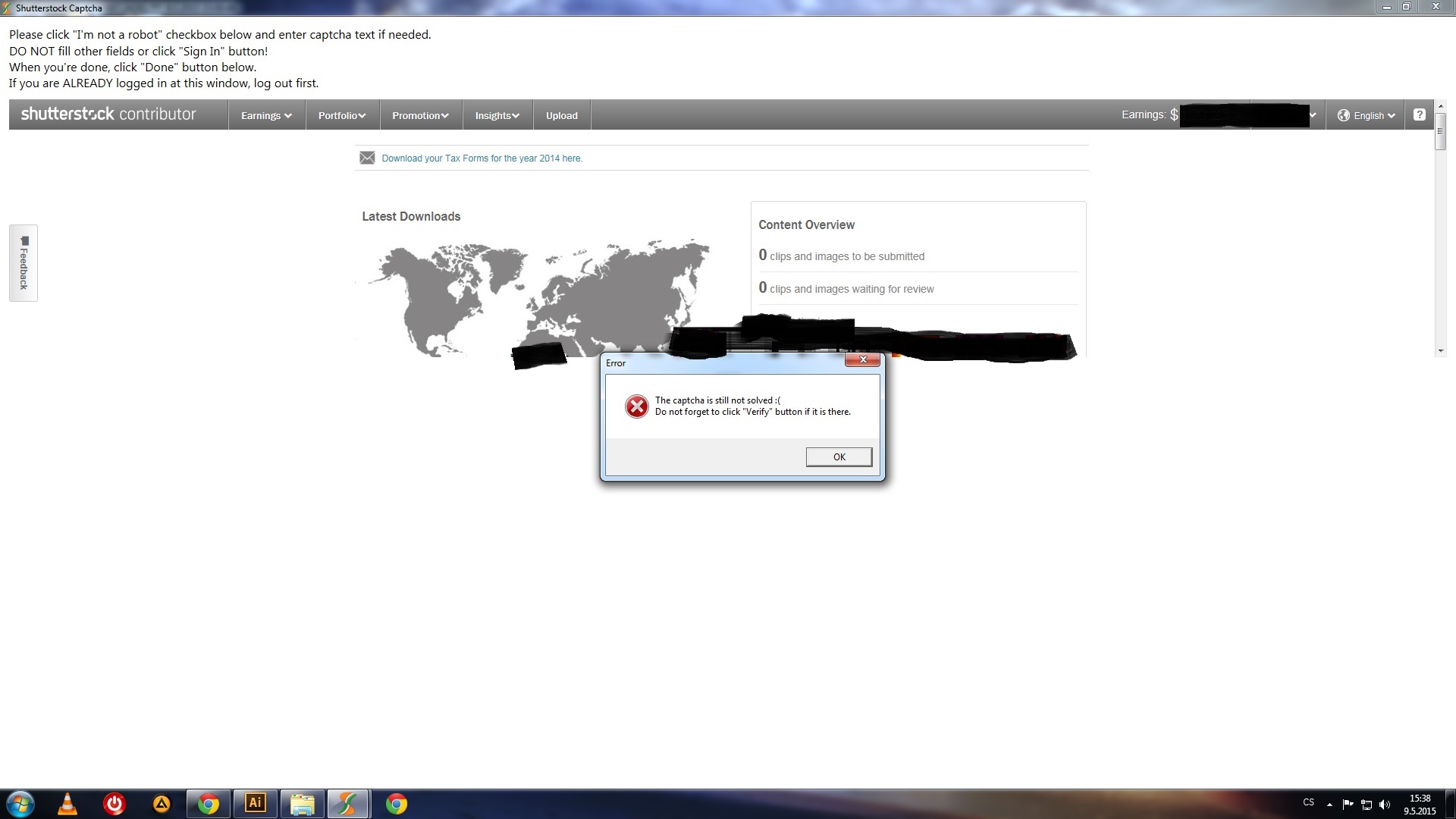Screen dimensions: 1456x819
Task: Click the page scrollbar thumb
Action: [x=1441, y=131]
